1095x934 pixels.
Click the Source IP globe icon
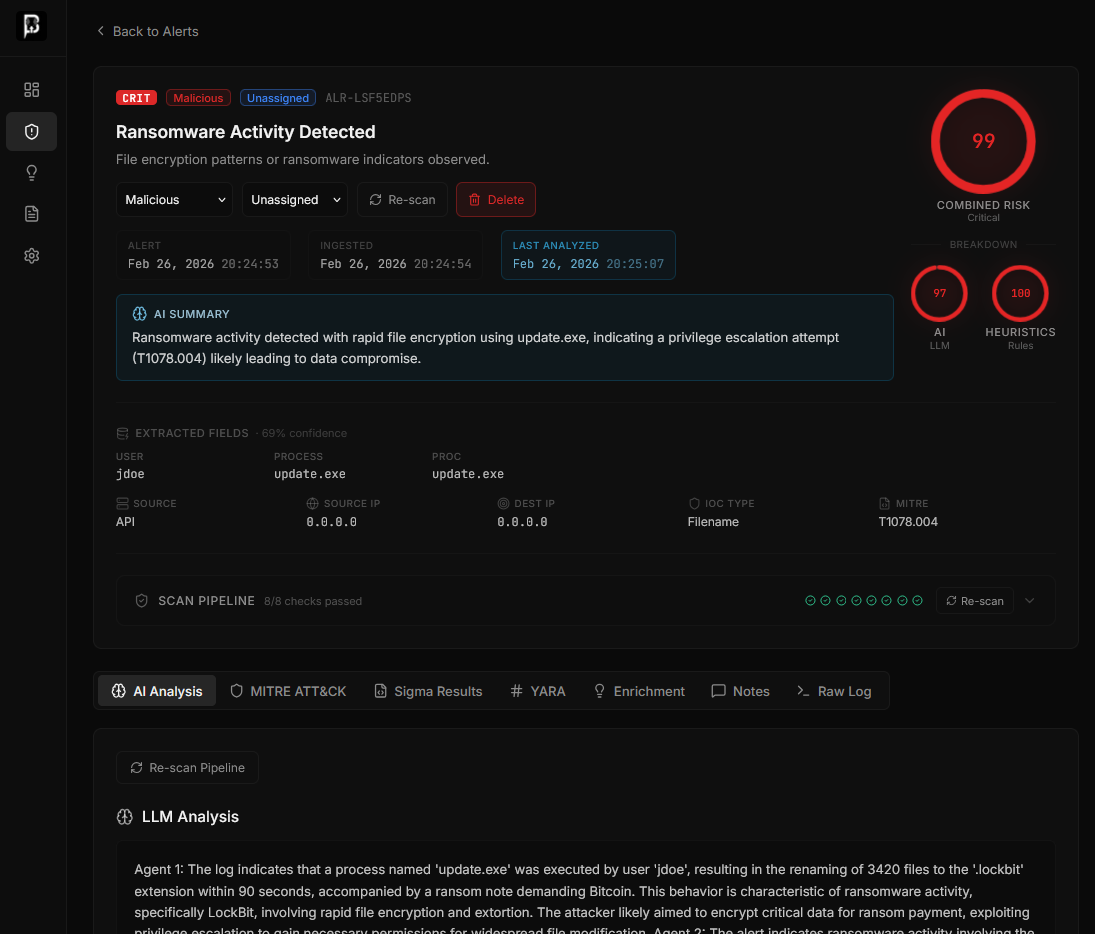click(x=312, y=504)
